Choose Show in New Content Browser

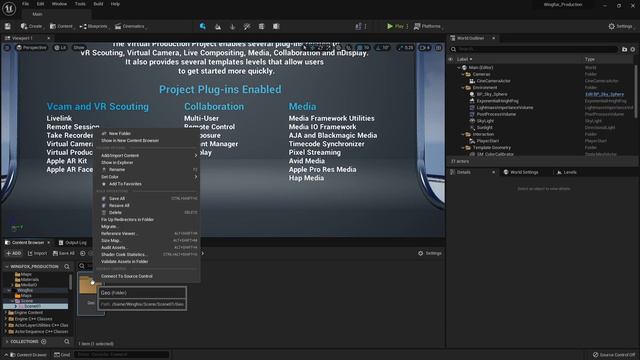point(130,140)
